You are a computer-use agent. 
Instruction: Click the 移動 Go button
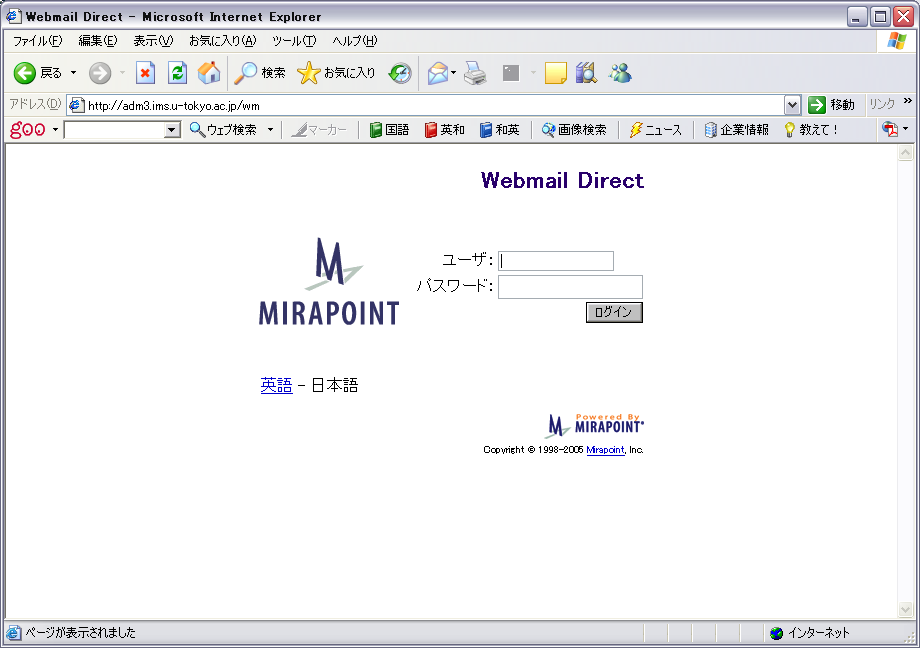coord(831,105)
